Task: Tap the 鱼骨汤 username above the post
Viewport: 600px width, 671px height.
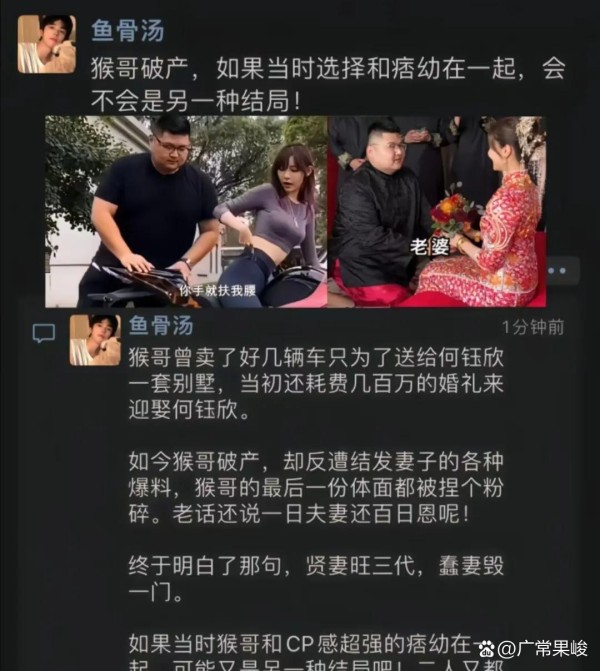Action: 128,30
